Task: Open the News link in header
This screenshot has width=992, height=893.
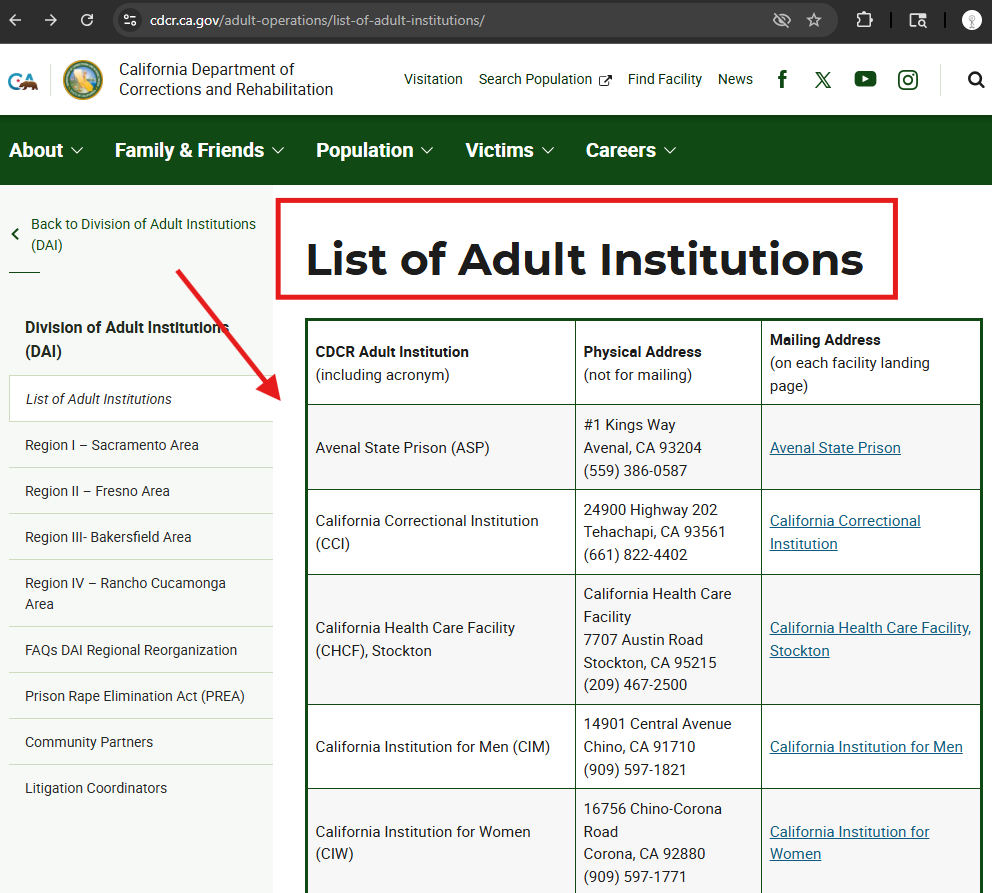Action: (735, 79)
